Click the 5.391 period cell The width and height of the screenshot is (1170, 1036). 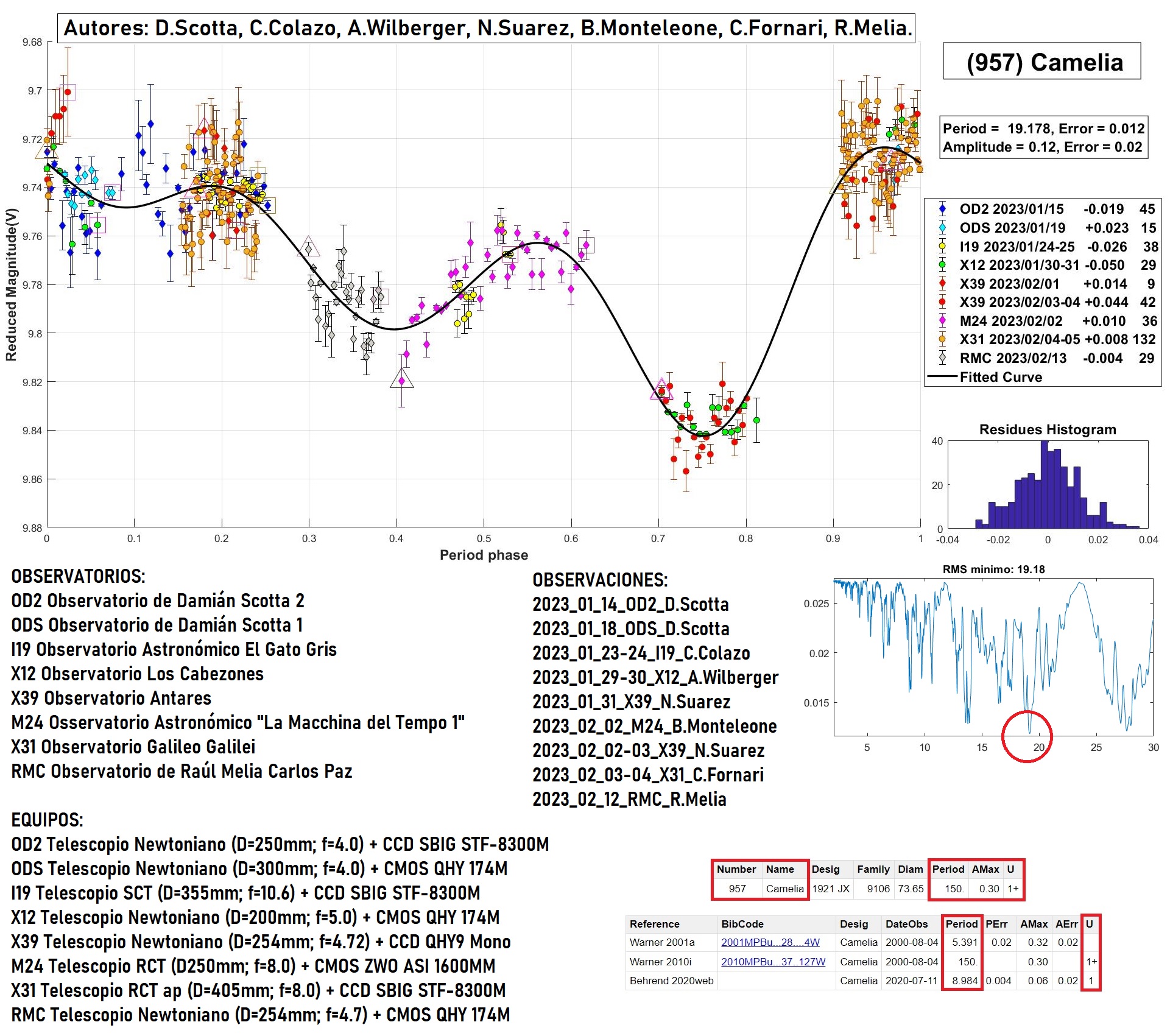964,942
